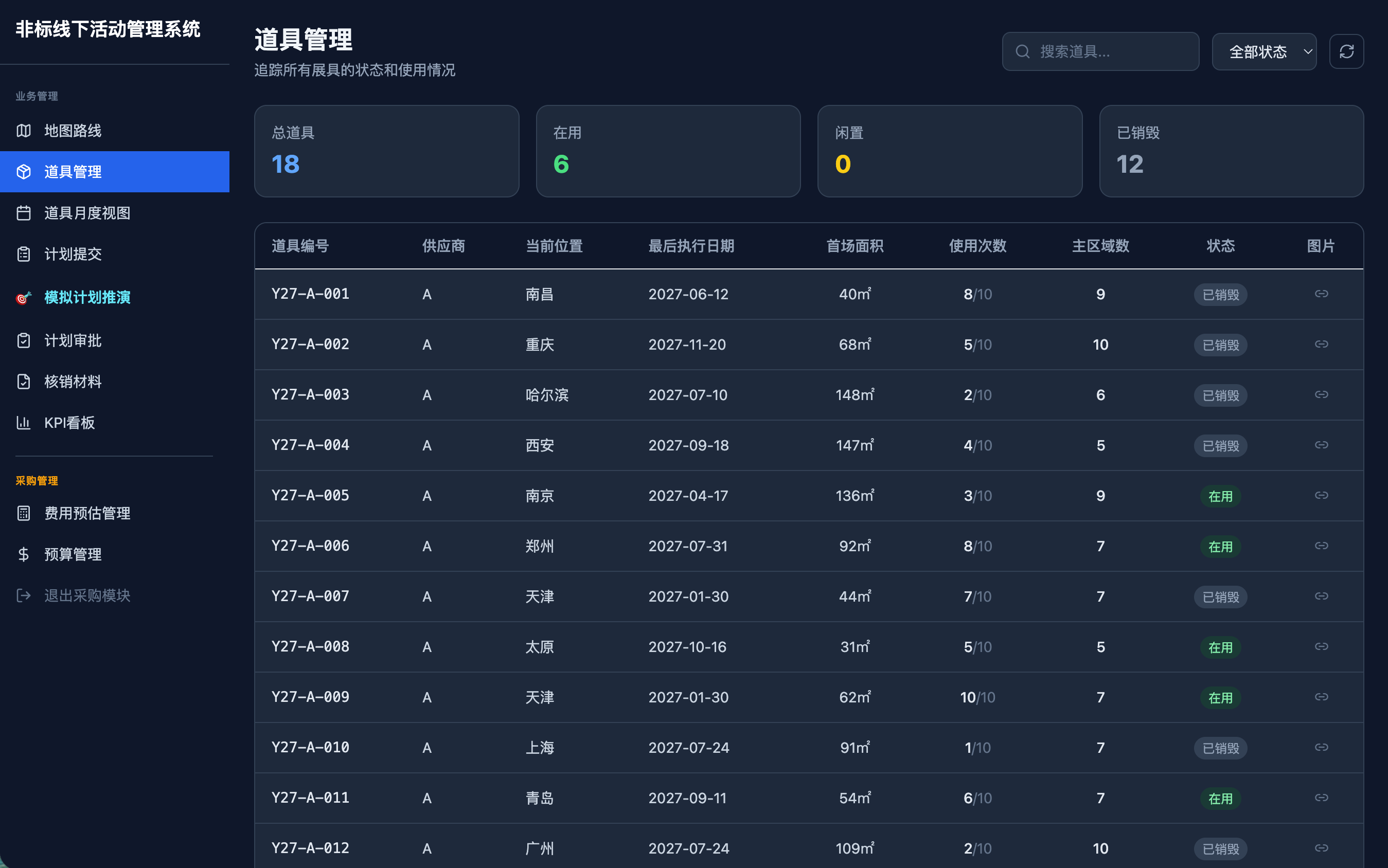
Task: Click 在用 badge for Y27-A-005
Action: tap(1220, 496)
